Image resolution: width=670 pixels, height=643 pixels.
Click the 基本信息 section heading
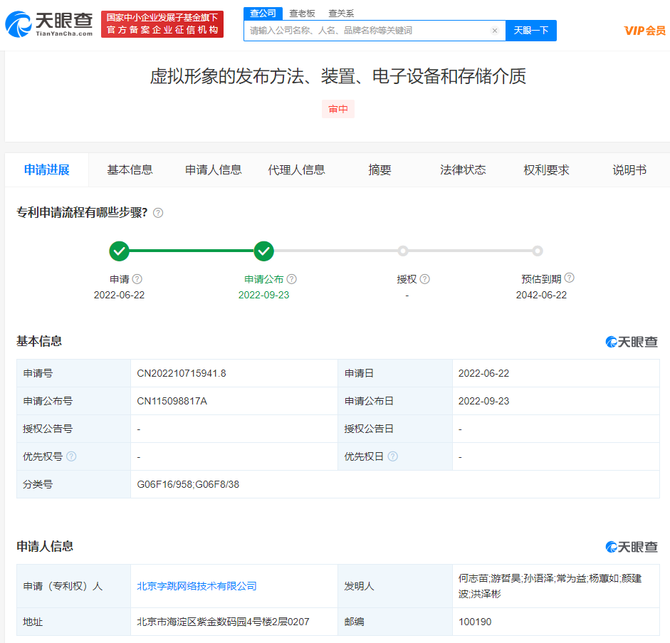(x=39, y=341)
